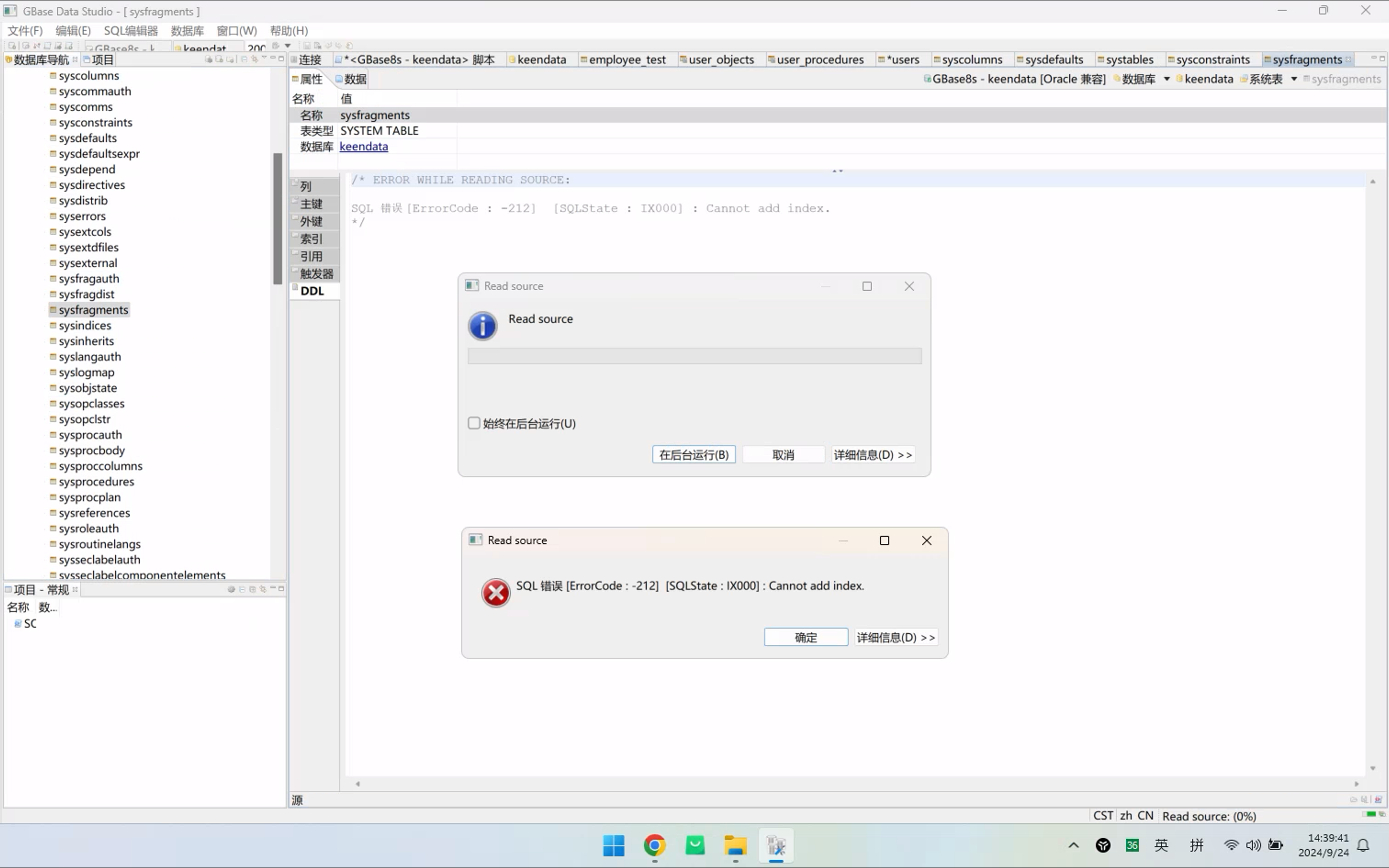Image resolution: width=1389 pixels, height=868 pixels.
Task: Toggle 拼 input mode indicator
Action: [x=1197, y=845]
